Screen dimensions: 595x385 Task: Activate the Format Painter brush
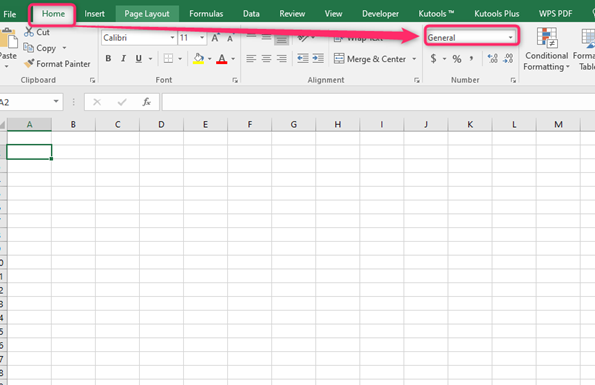(29, 63)
